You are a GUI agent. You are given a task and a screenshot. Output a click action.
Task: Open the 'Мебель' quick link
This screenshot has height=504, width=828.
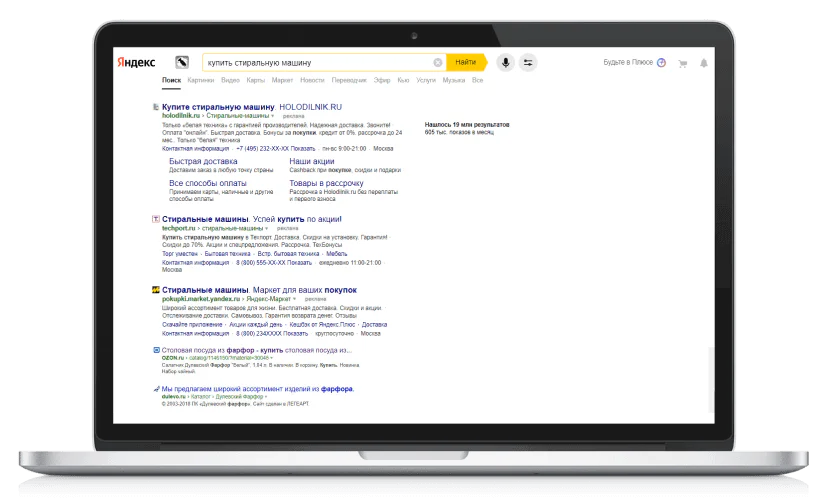337,254
